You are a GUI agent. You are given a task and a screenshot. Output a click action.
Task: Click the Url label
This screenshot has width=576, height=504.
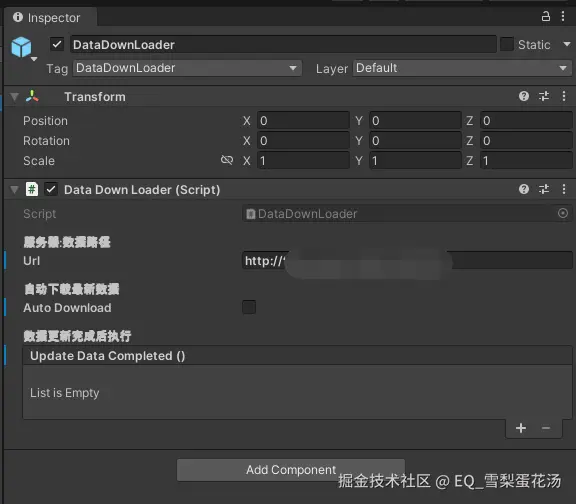(32, 261)
